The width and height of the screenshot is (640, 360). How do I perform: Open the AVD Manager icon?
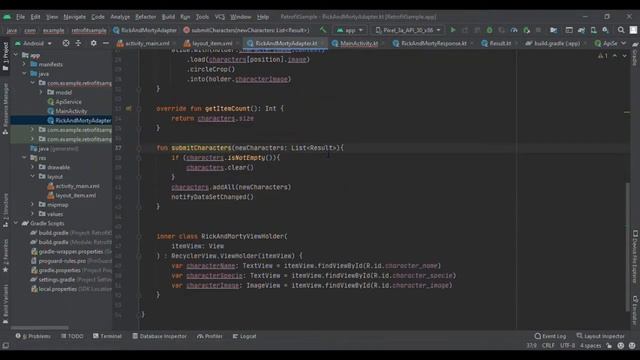pyautogui.click(x=593, y=30)
